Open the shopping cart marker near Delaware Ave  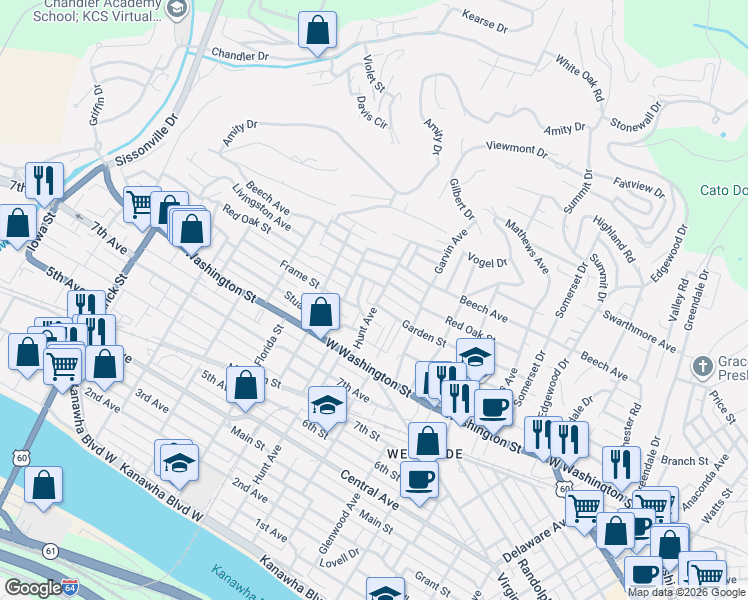click(x=584, y=509)
